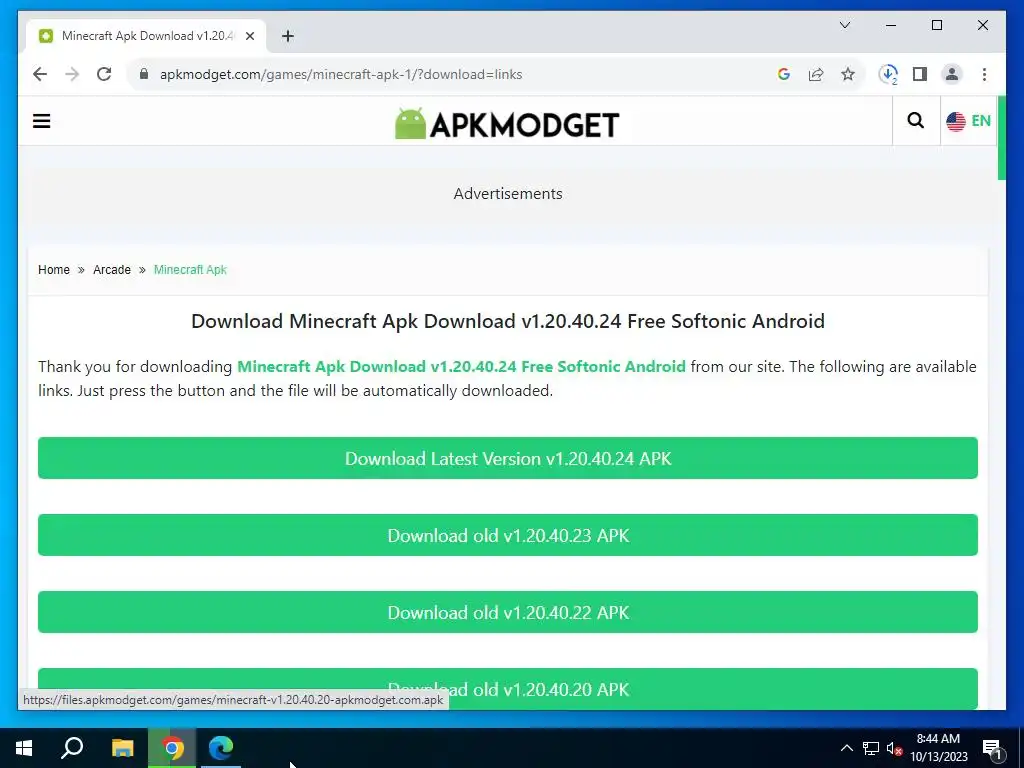
Task: Close the Minecraft Apk Download tab
Action: [x=249, y=36]
